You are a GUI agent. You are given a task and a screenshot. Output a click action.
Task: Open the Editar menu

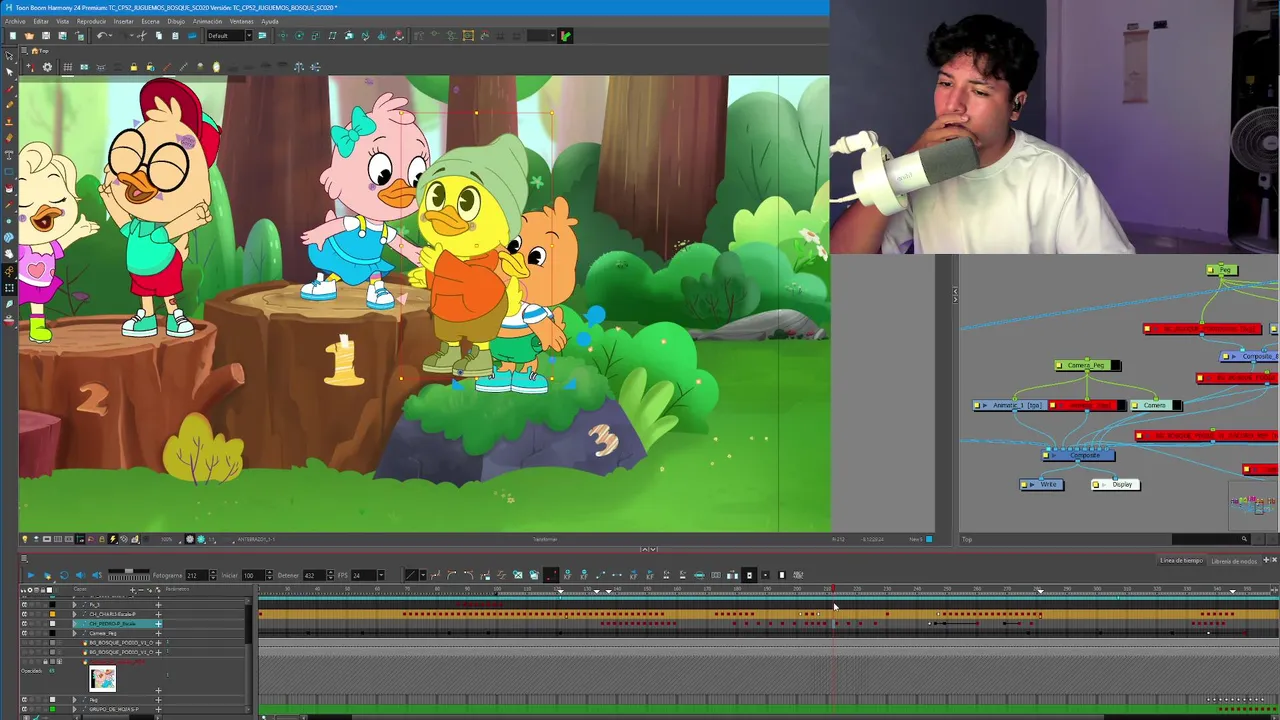coord(40,21)
